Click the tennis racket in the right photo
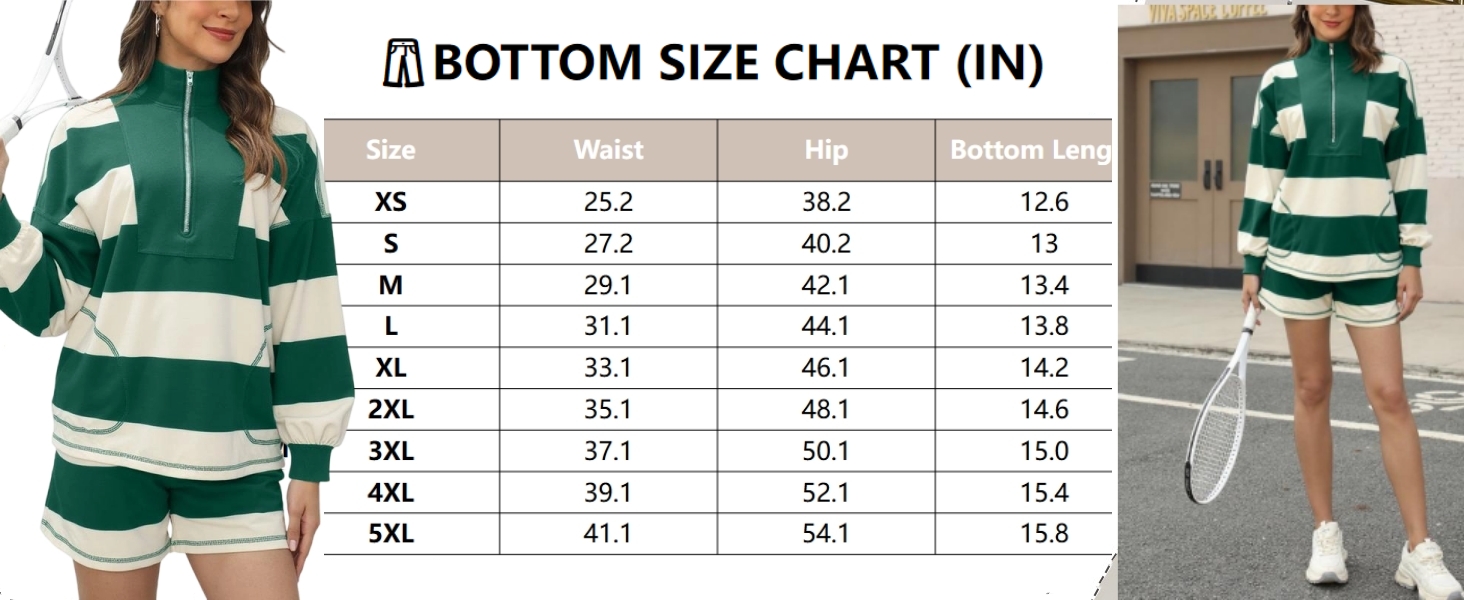The height and width of the screenshot is (600, 1464). click(x=1220, y=420)
